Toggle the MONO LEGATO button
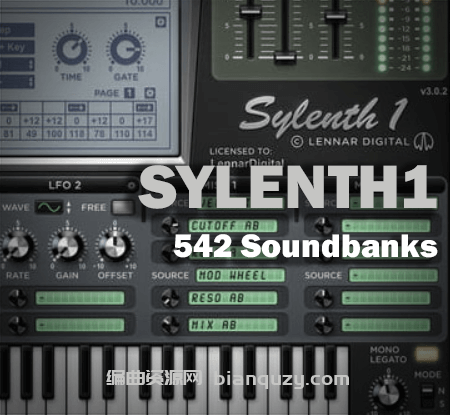The height and width of the screenshot is (415, 450). 427,354
